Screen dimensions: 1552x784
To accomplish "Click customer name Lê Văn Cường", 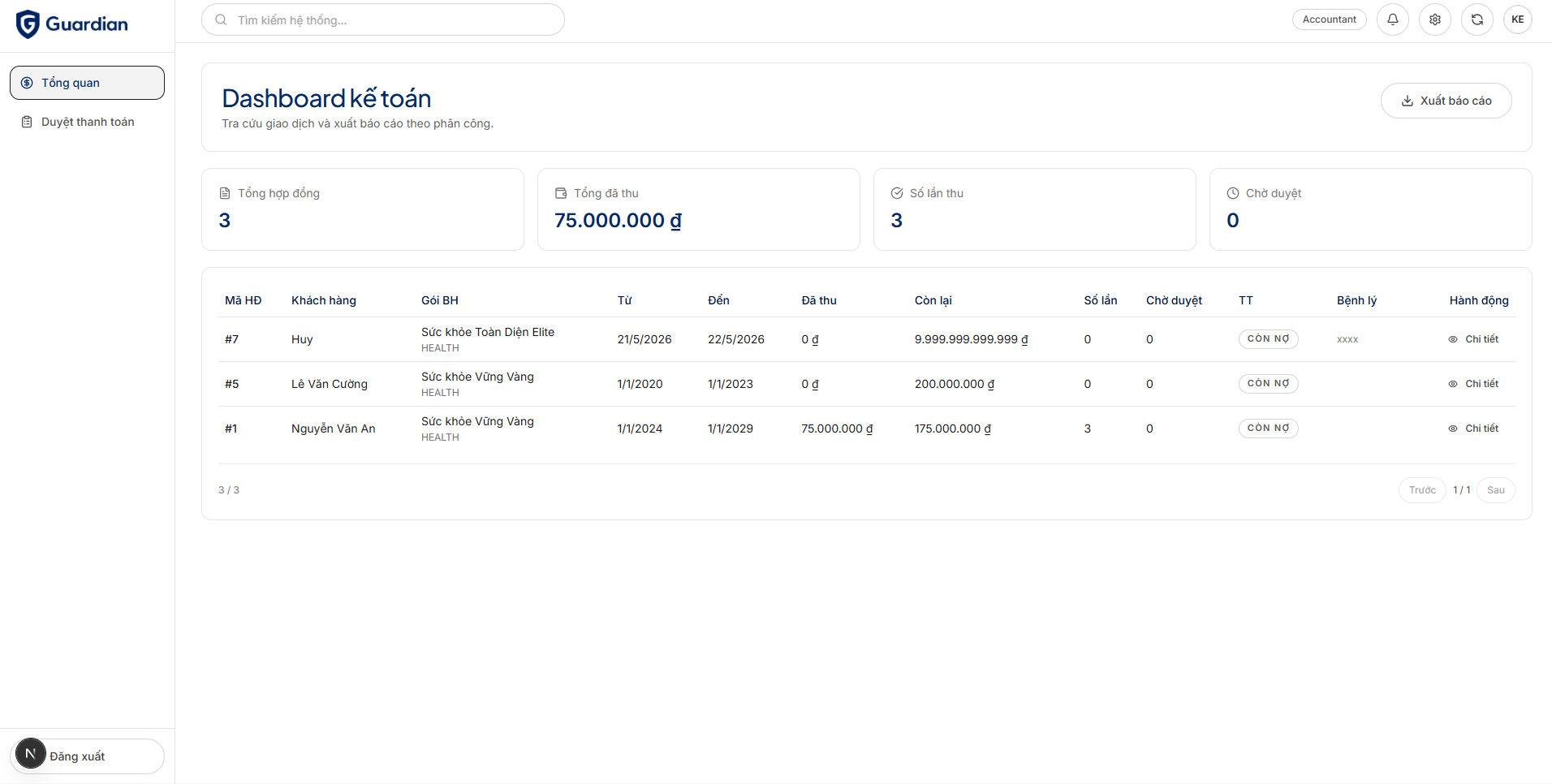I will [x=330, y=384].
